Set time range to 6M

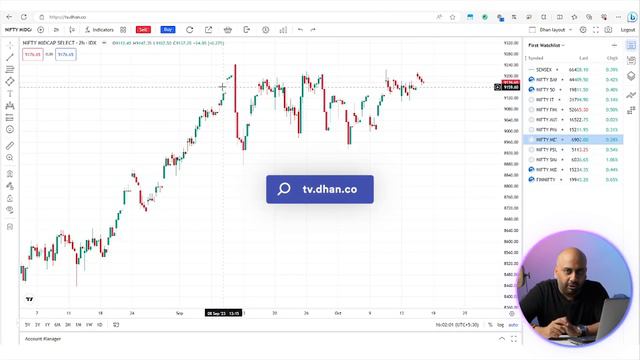(x=57, y=325)
